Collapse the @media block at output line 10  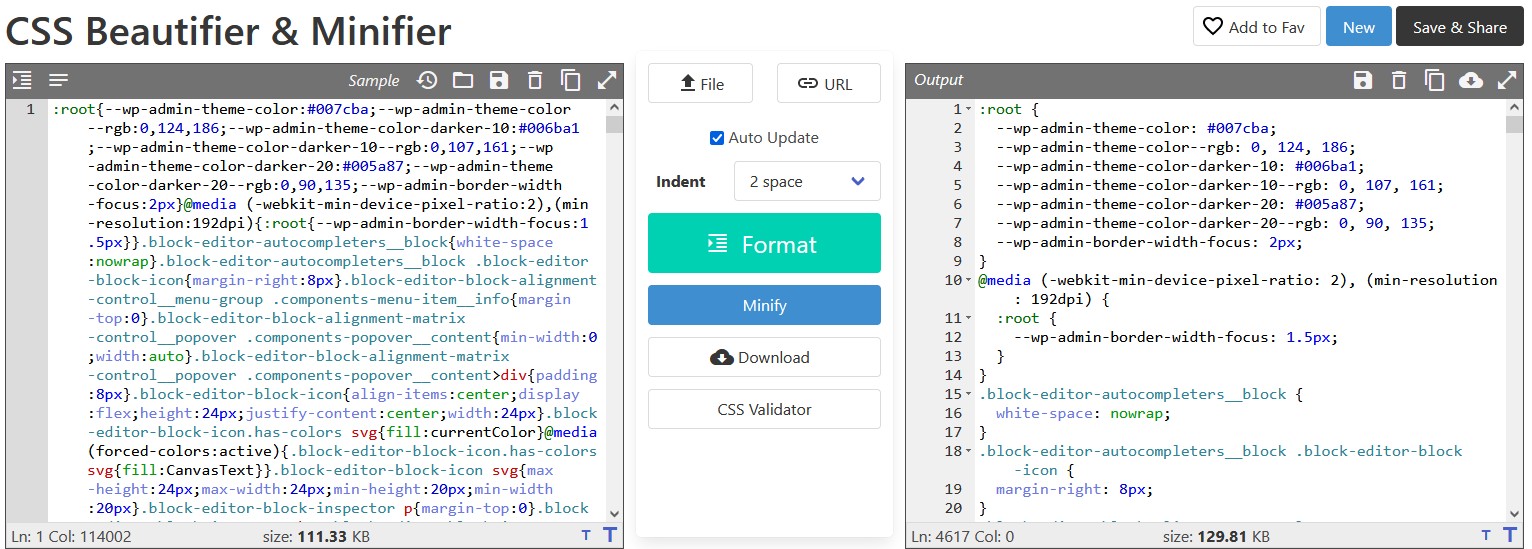970,280
